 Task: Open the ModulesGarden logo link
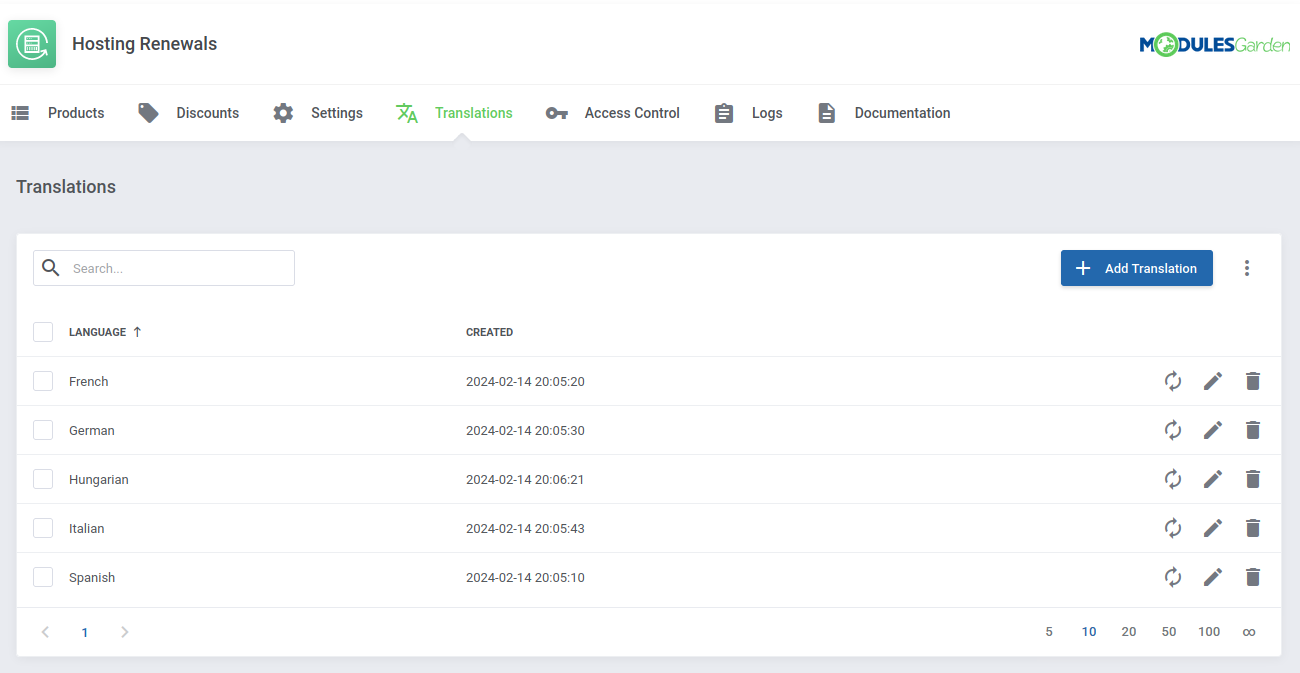tap(1215, 45)
